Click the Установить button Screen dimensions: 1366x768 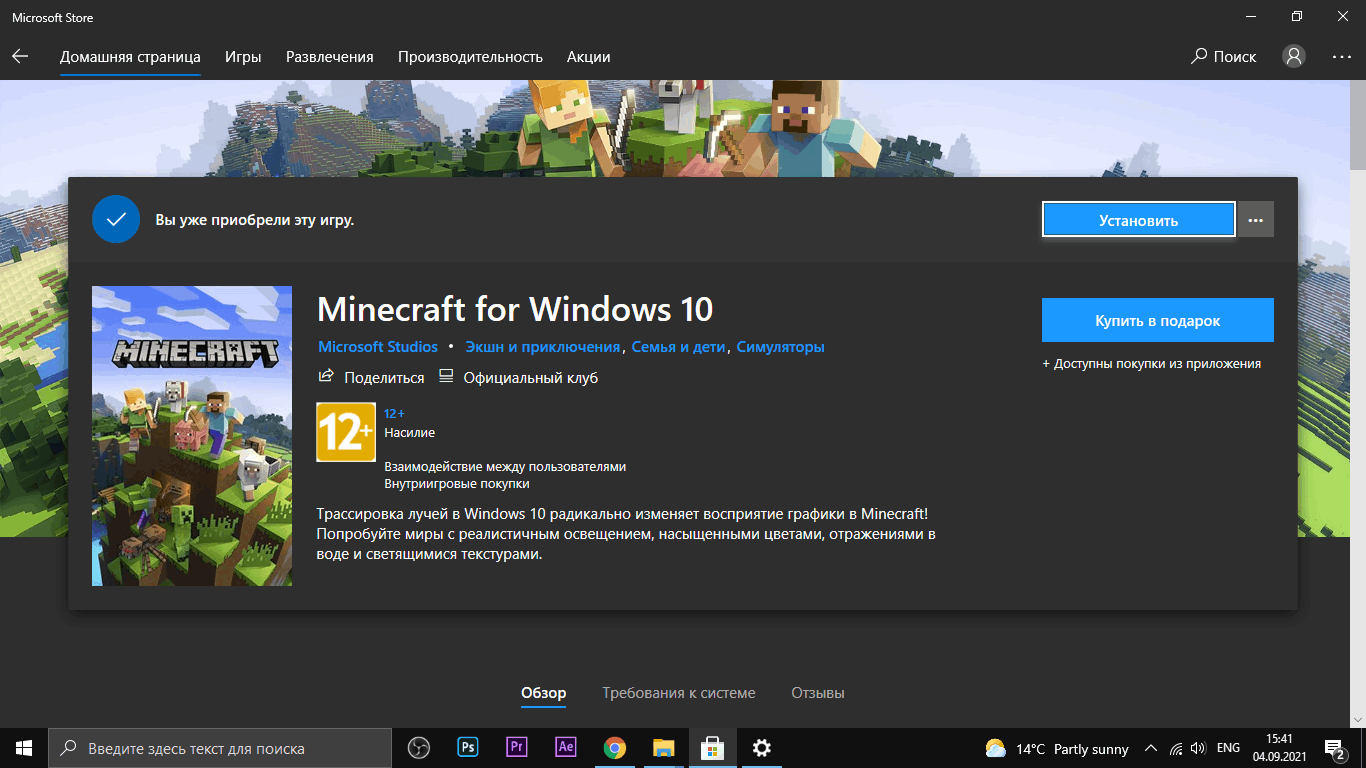click(x=1138, y=220)
